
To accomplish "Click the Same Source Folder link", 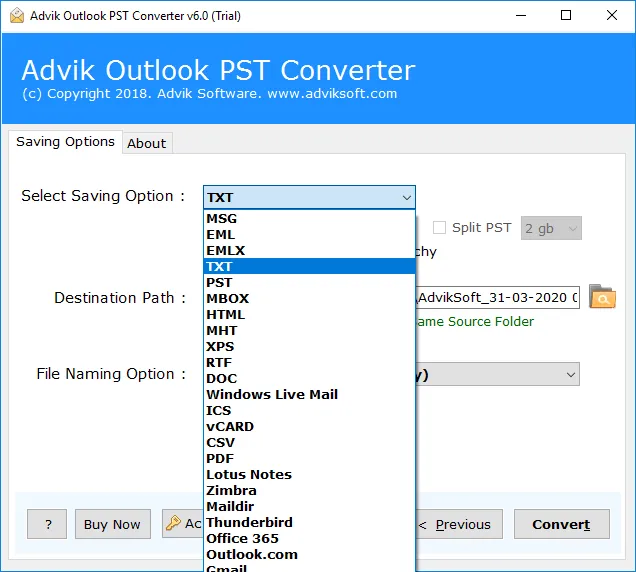I will (475, 321).
